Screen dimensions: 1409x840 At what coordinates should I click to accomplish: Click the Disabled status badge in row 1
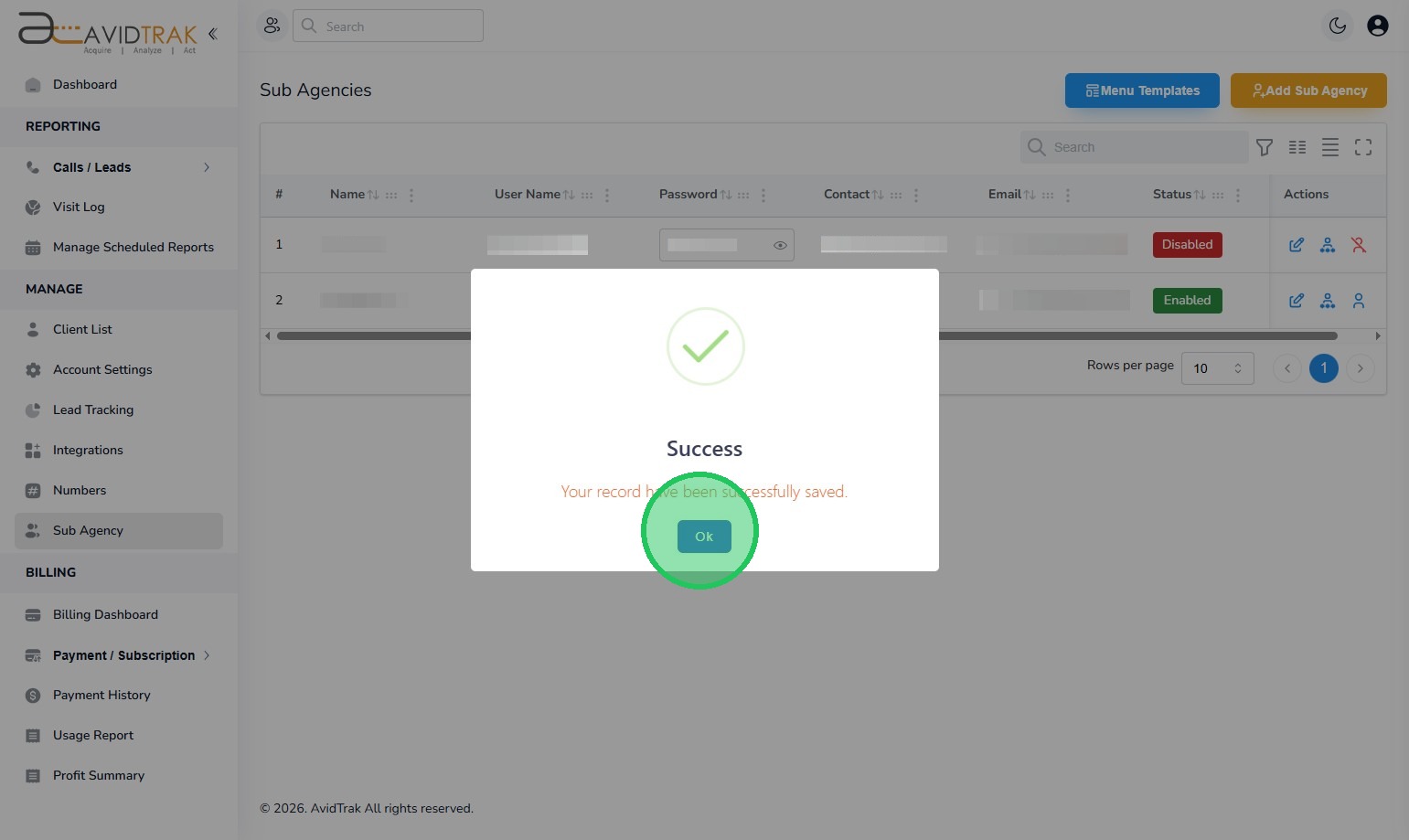click(x=1188, y=245)
